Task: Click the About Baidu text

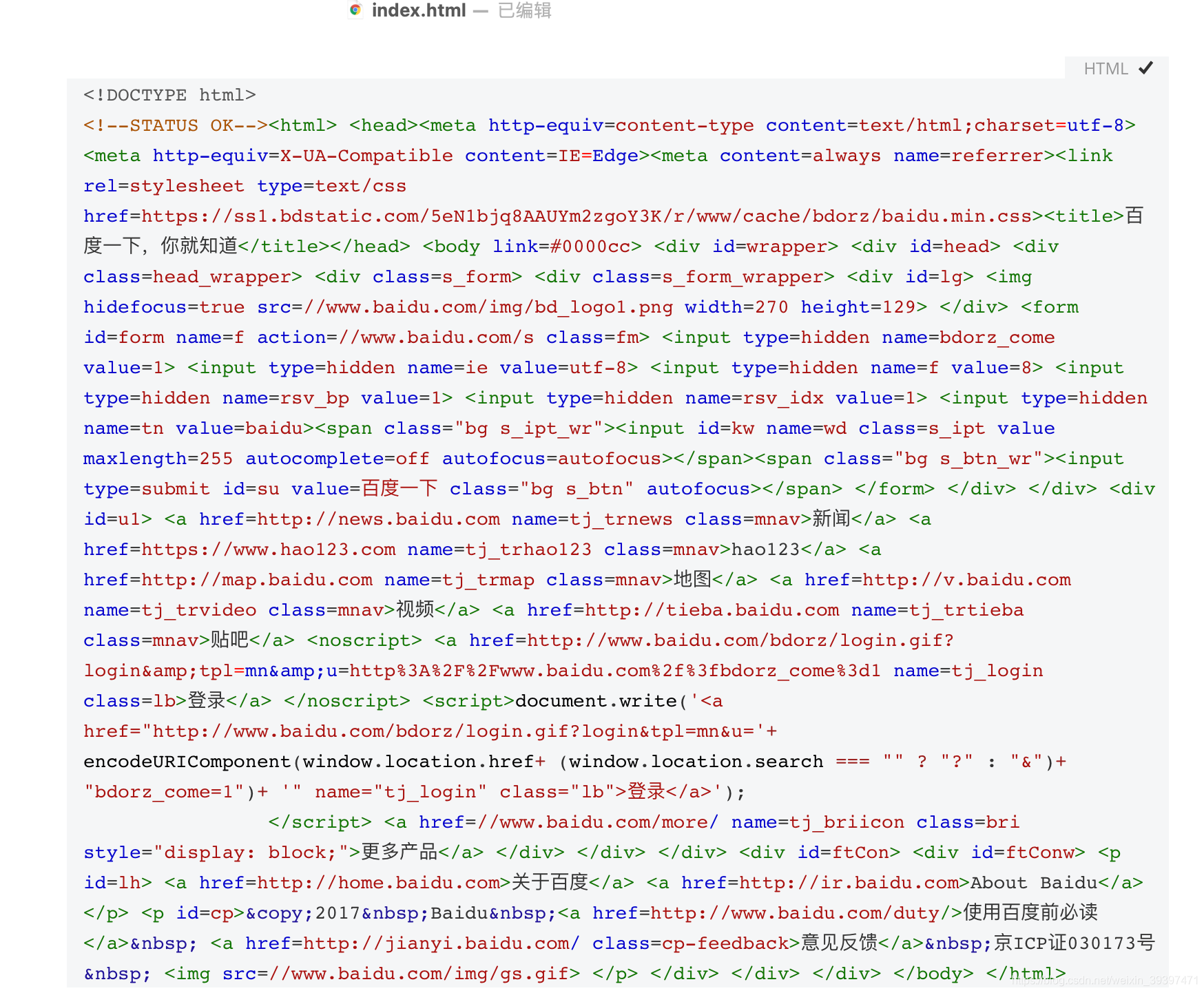Action: pos(1034,883)
